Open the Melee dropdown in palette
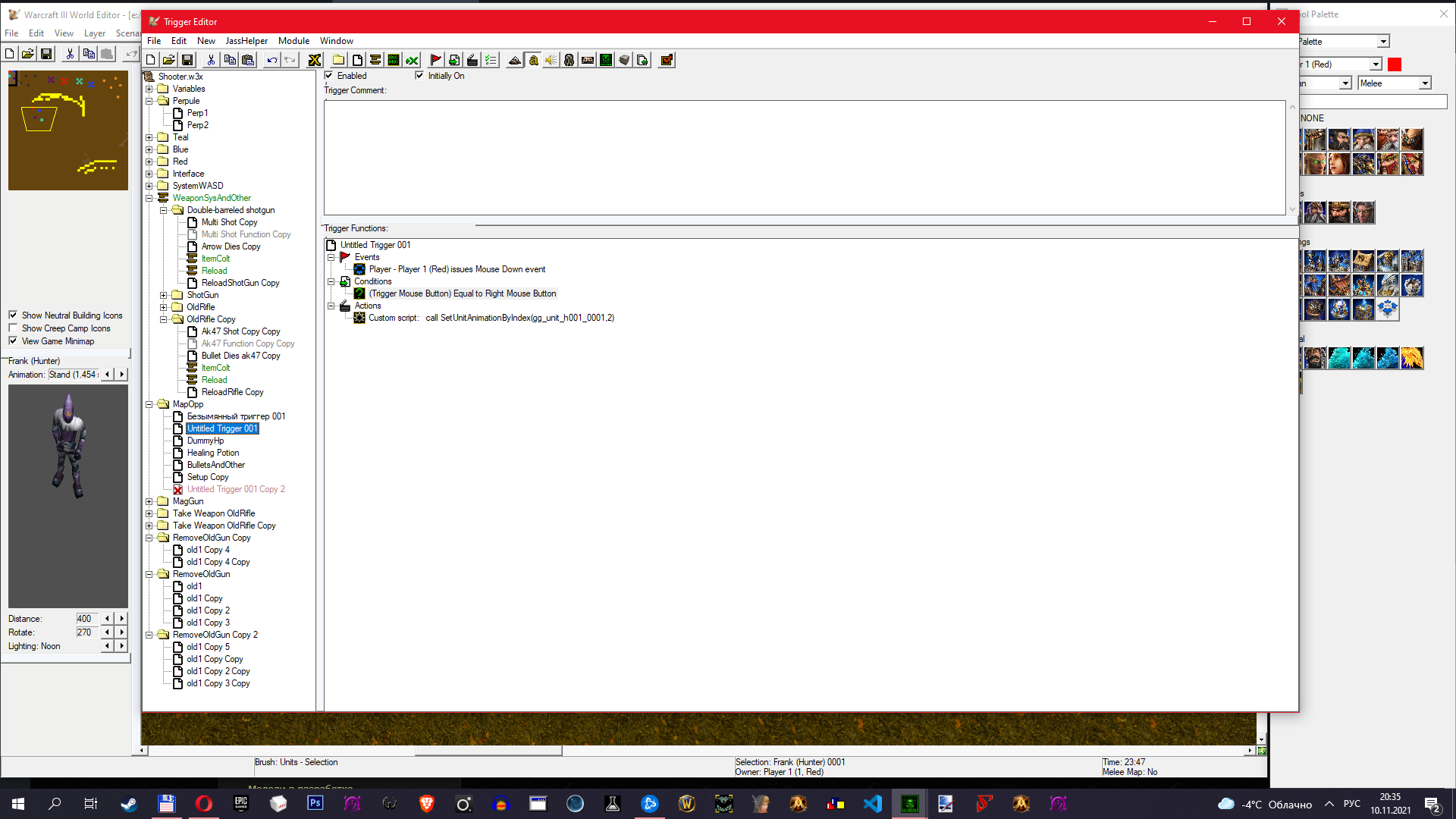 [1424, 83]
